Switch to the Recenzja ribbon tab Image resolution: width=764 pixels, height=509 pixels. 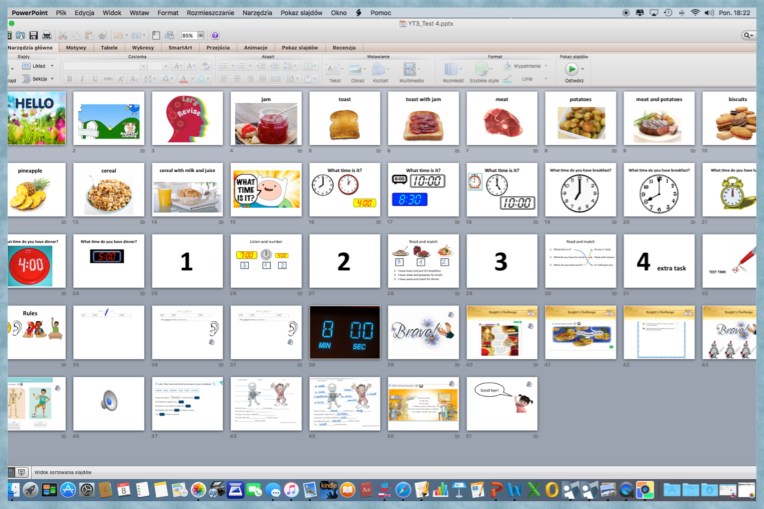point(344,48)
